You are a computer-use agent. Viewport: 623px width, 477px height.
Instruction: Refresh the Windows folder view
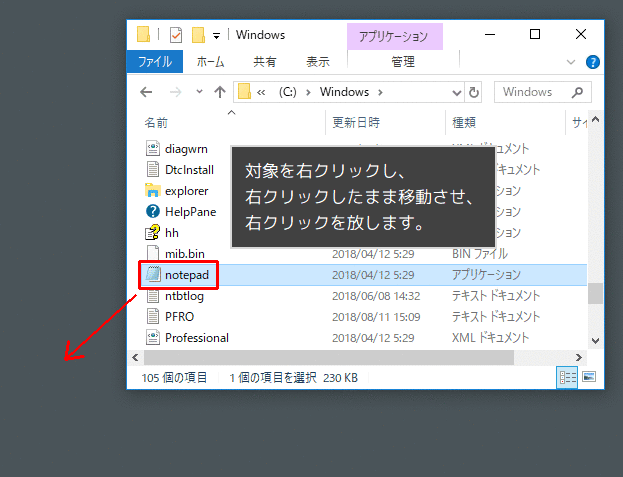(x=474, y=92)
